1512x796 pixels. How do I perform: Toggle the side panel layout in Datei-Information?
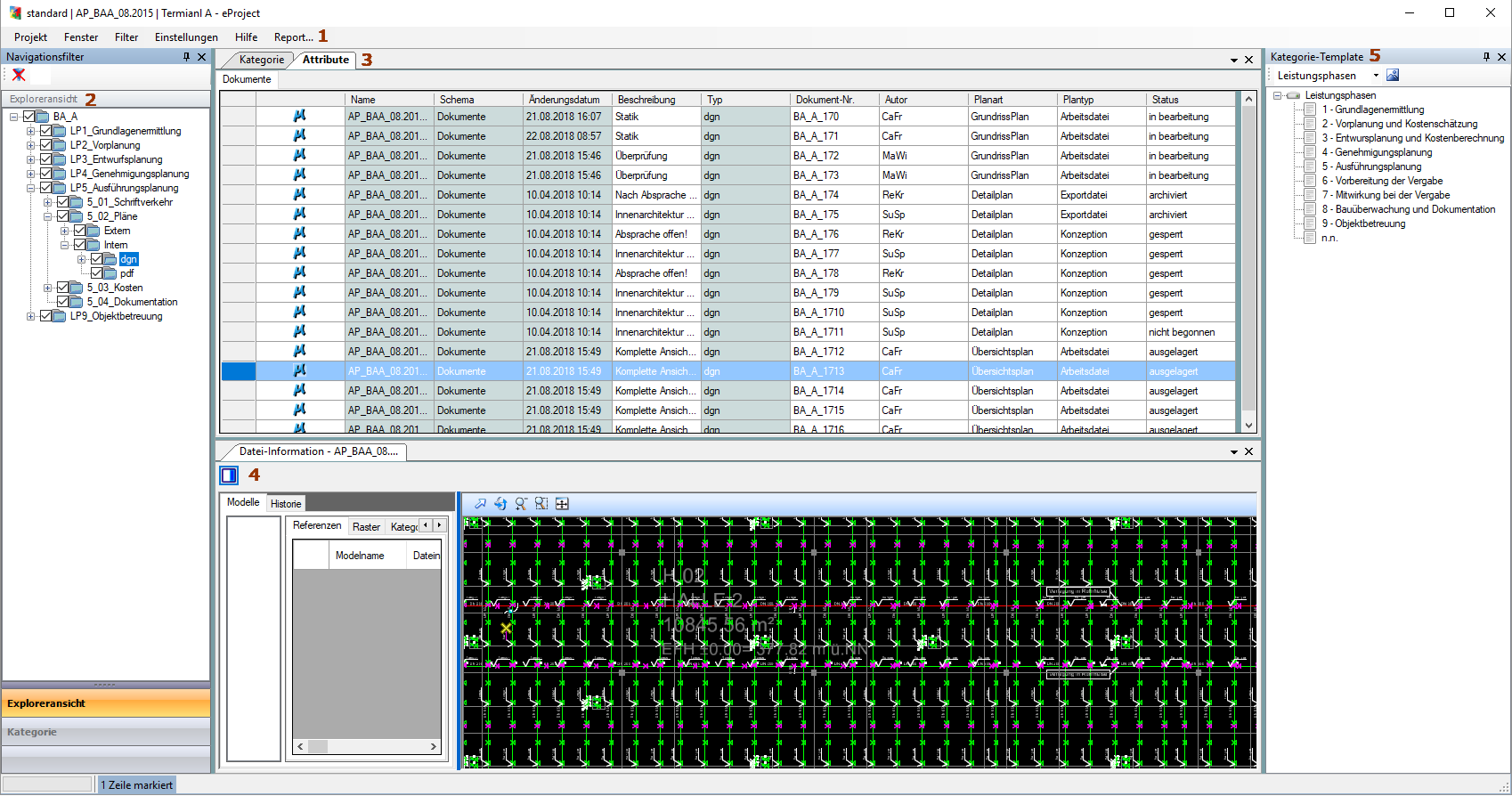pos(229,475)
